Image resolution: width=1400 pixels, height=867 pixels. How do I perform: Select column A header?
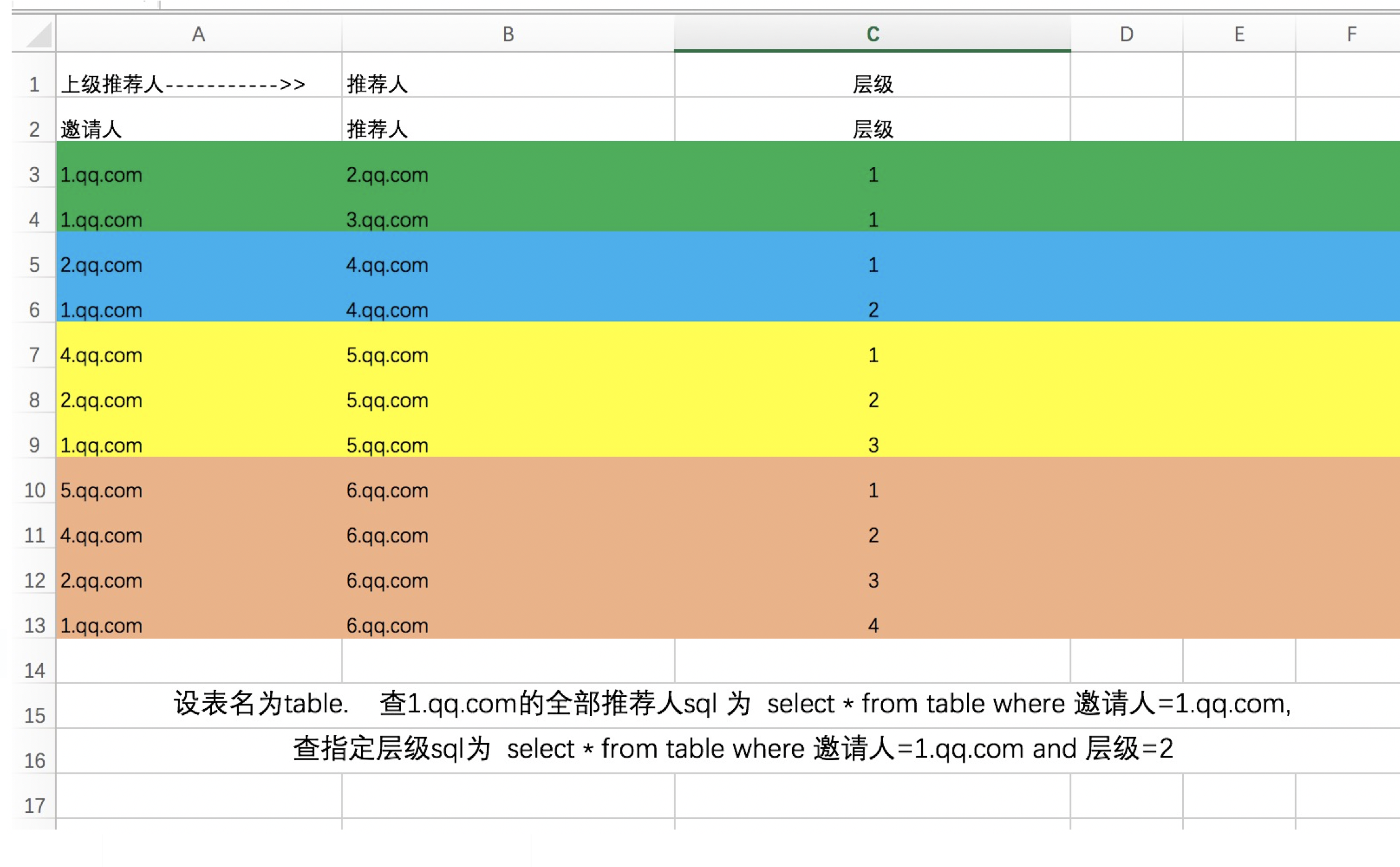tap(198, 34)
